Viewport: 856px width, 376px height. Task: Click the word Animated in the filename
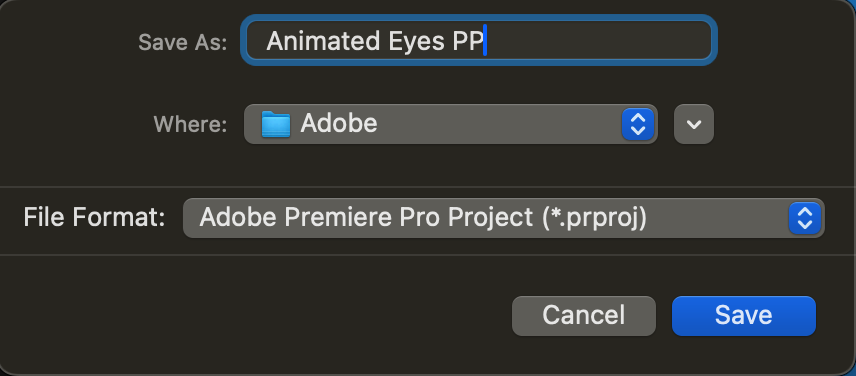click(323, 41)
